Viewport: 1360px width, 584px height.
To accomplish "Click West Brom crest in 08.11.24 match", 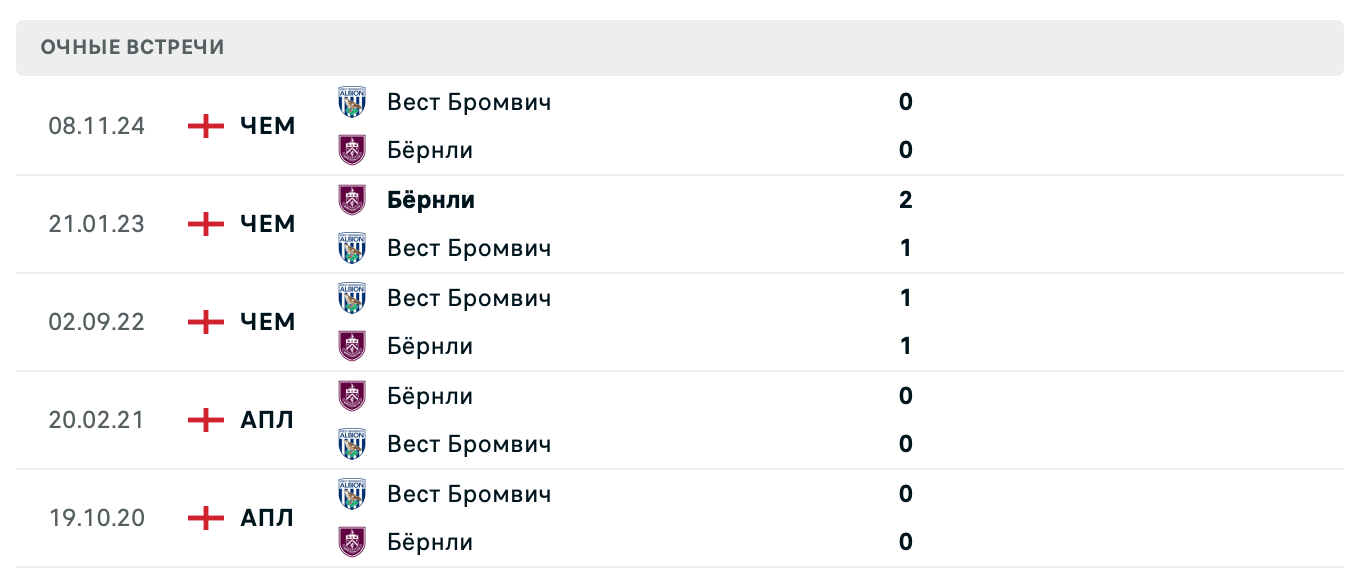I will [x=352, y=102].
